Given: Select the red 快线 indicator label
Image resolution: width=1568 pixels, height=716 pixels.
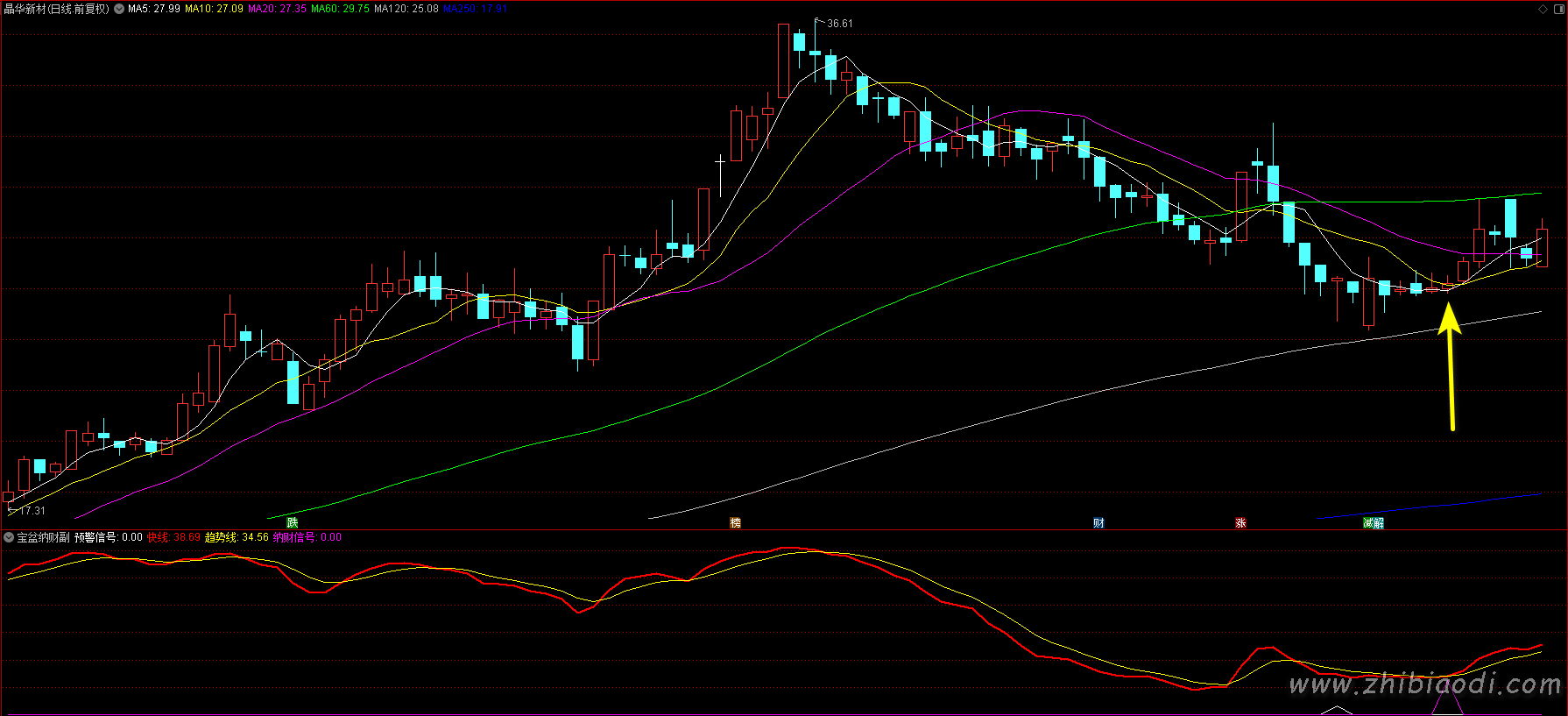Looking at the screenshot, I should click(173, 537).
